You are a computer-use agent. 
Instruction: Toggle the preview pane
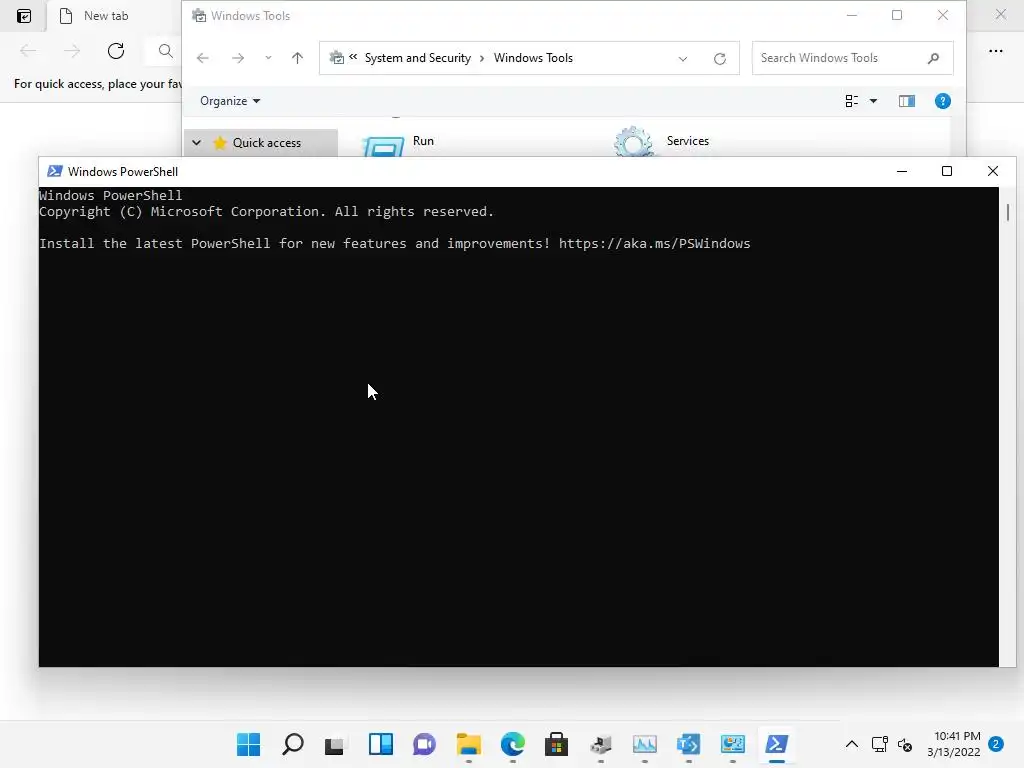click(x=906, y=101)
